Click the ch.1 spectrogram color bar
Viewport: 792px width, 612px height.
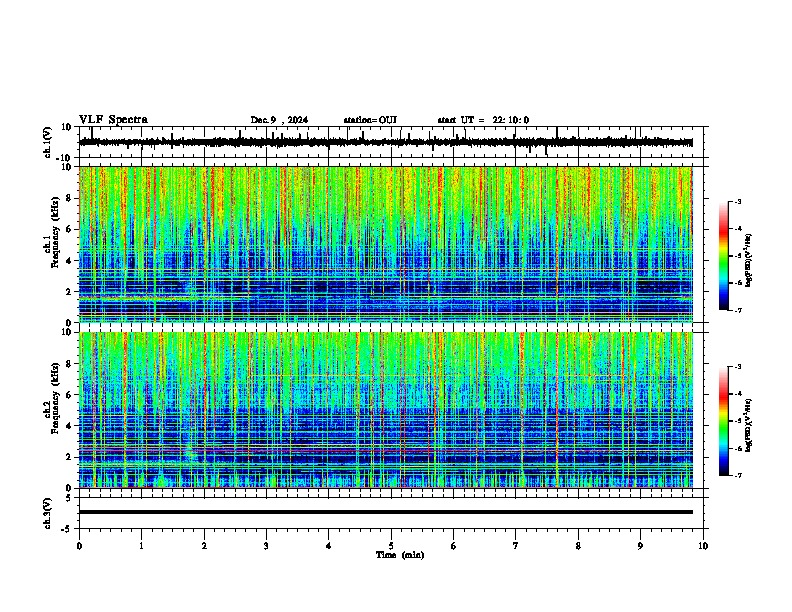click(x=724, y=256)
